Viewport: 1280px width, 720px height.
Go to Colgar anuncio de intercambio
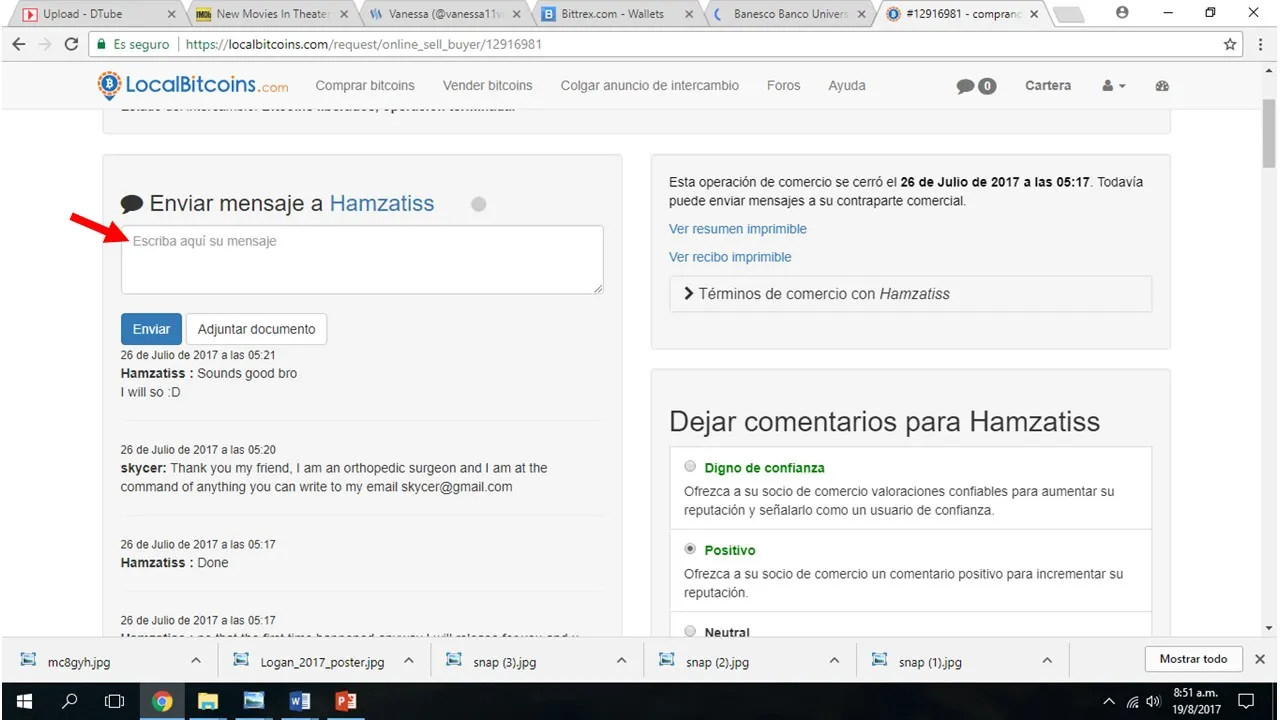[650, 86]
